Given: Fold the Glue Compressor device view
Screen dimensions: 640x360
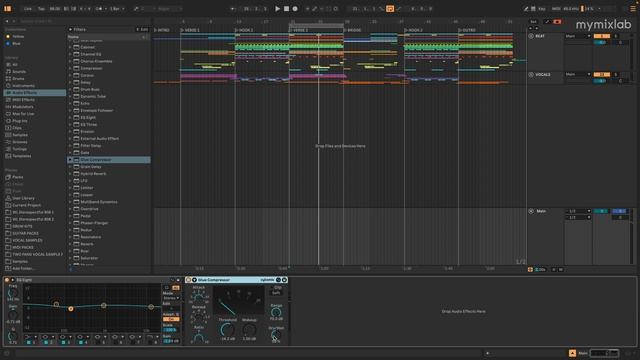Looking at the screenshot, I should pyautogui.click(x=194, y=280).
